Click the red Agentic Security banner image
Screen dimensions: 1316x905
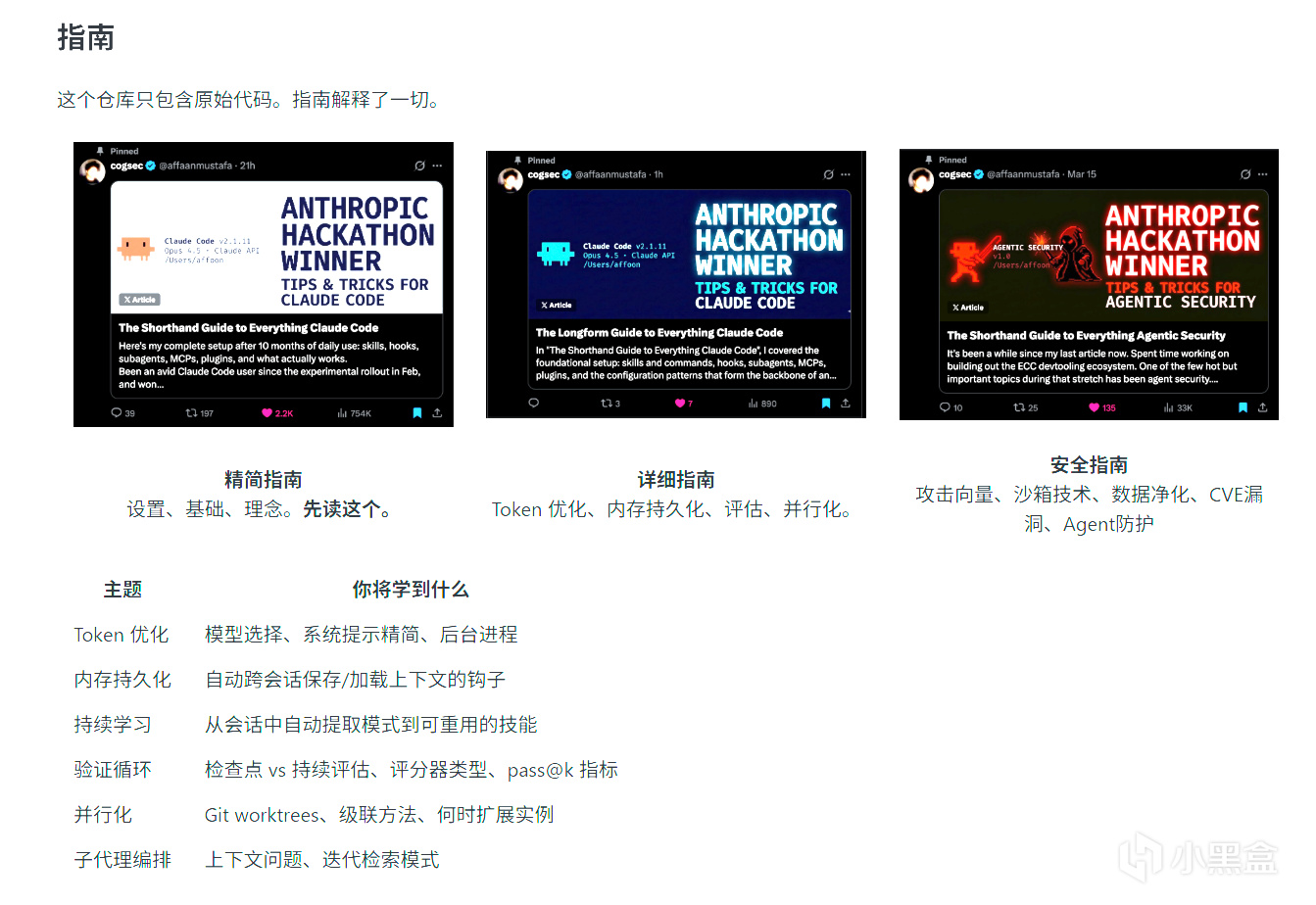point(1103,256)
